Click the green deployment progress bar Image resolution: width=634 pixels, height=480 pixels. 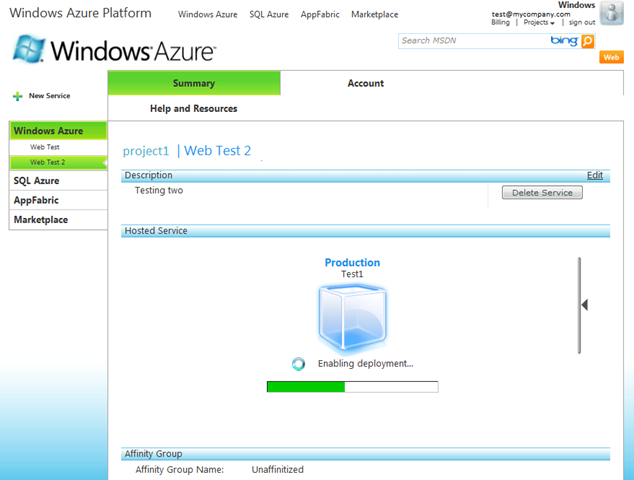pos(353,387)
